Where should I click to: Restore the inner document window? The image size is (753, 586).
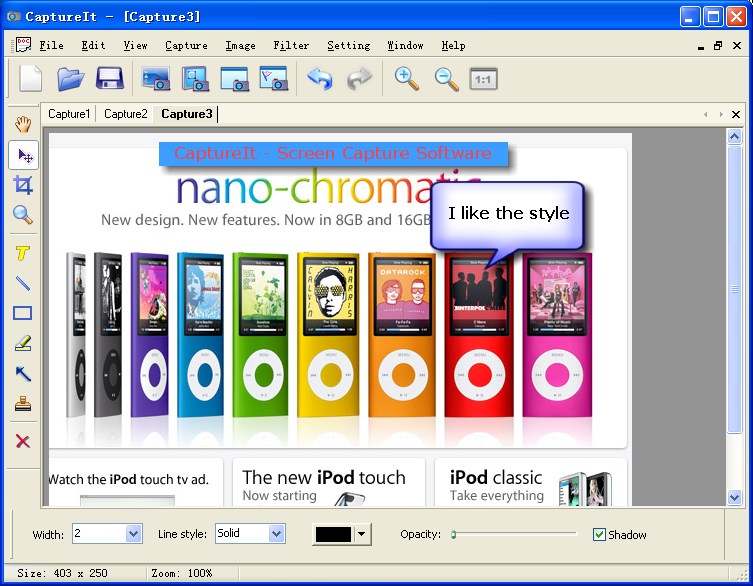pos(718,46)
